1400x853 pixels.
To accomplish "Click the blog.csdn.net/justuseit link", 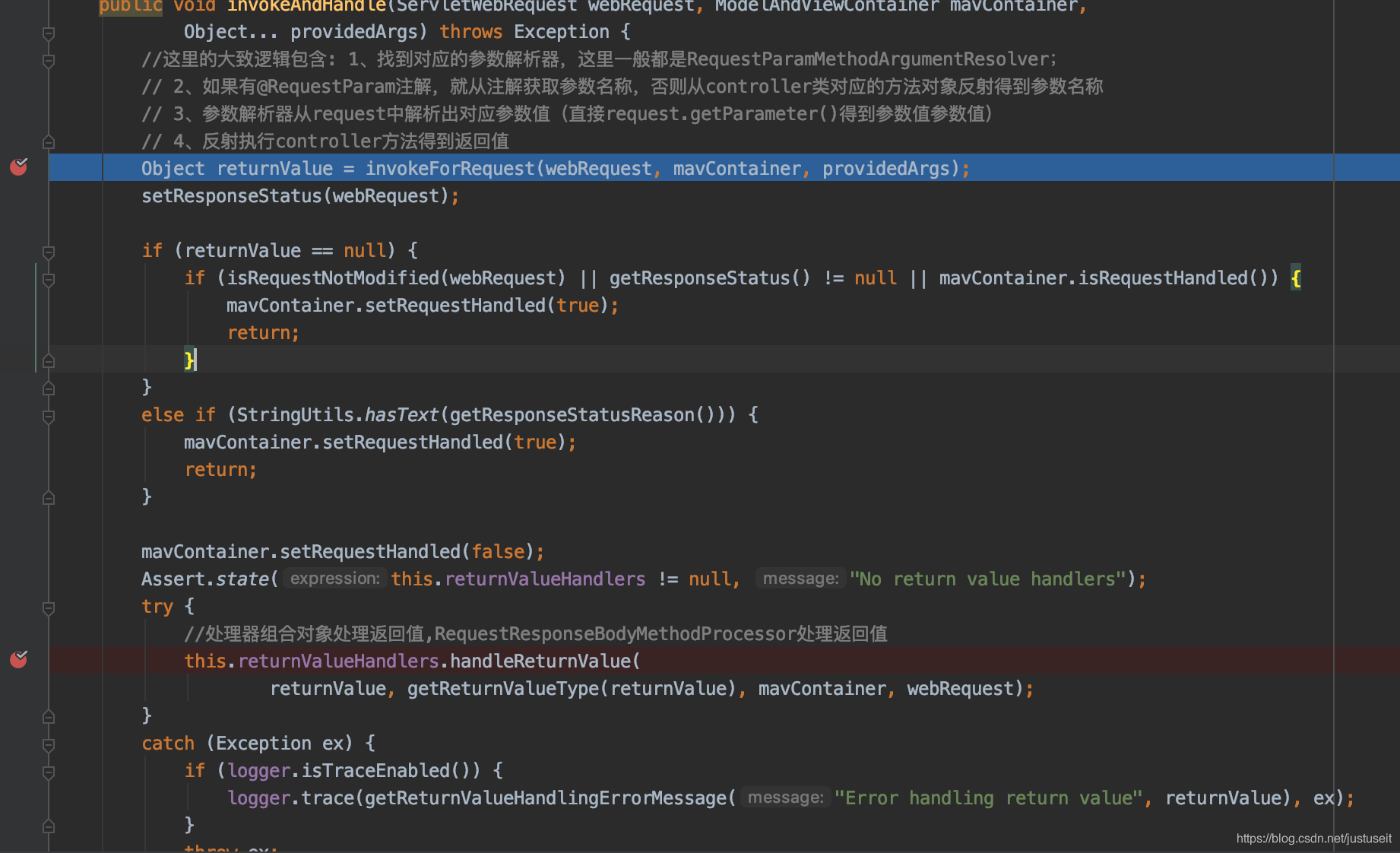I will coord(1313,838).
